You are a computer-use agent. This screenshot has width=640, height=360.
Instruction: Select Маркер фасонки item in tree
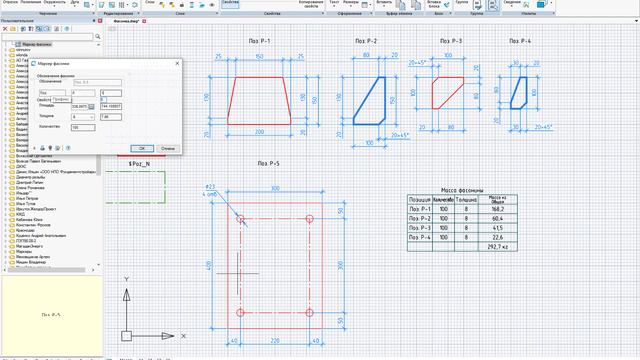point(37,44)
